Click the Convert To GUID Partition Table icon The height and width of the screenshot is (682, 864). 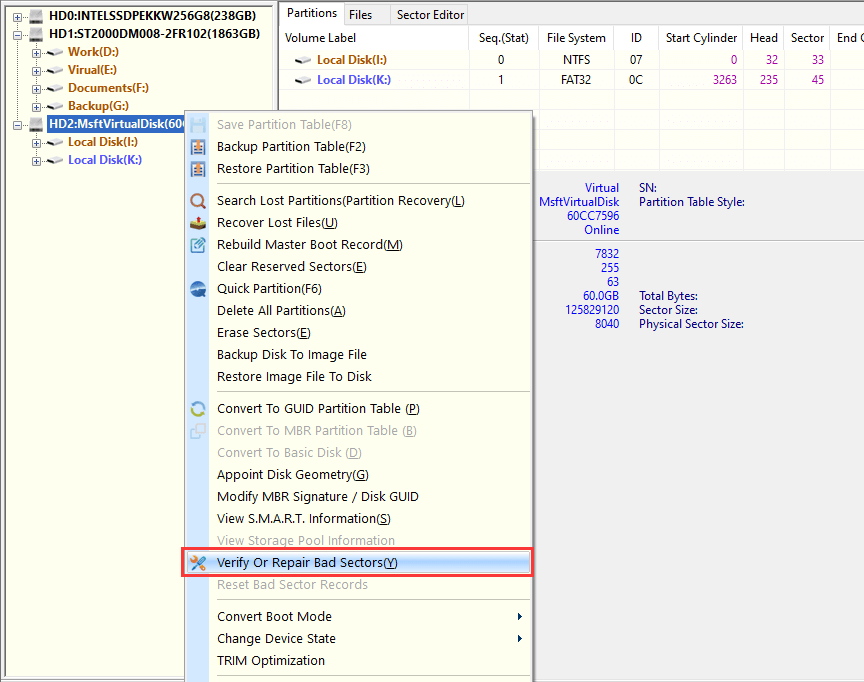tap(198, 409)
